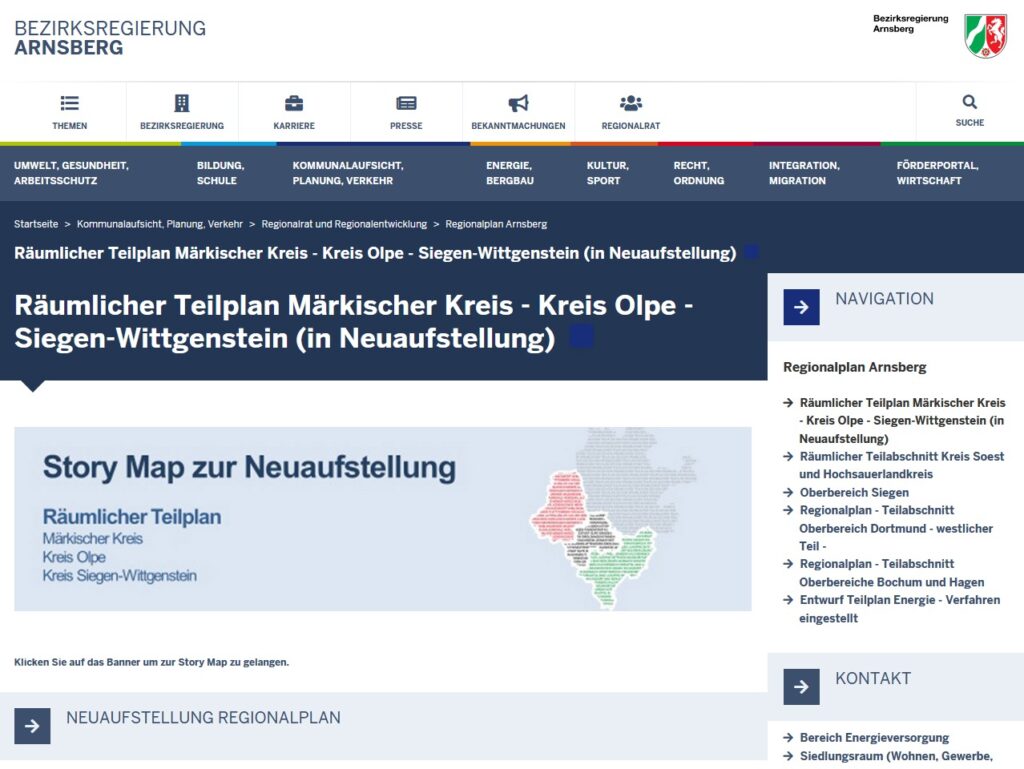Go to Bezirksregierung Arnsberg home logo text
Screen dimensions: 1024x769
click(x=110, y=38)
